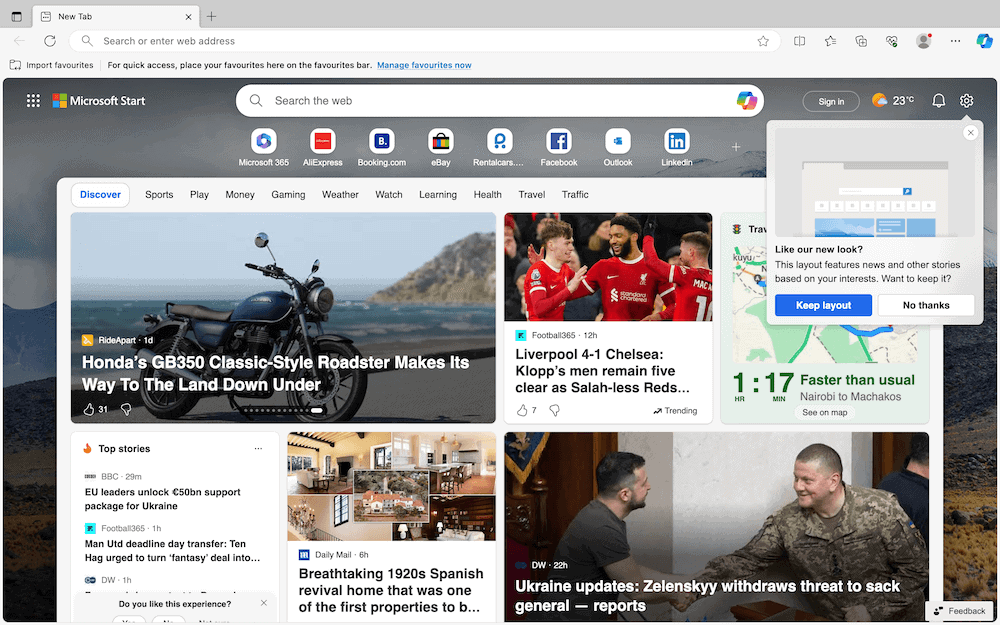1000x625 pixels.
Task: Open Top stories more options ellipsis
Action: pos(258,448)
